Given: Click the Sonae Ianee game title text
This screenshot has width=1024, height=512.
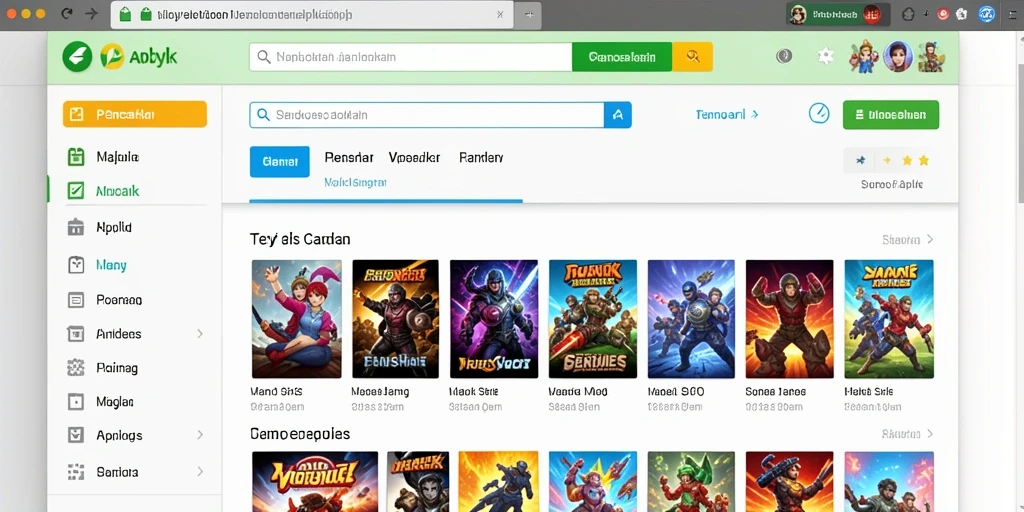Looking at the screenshot, I should pos(775,392).
